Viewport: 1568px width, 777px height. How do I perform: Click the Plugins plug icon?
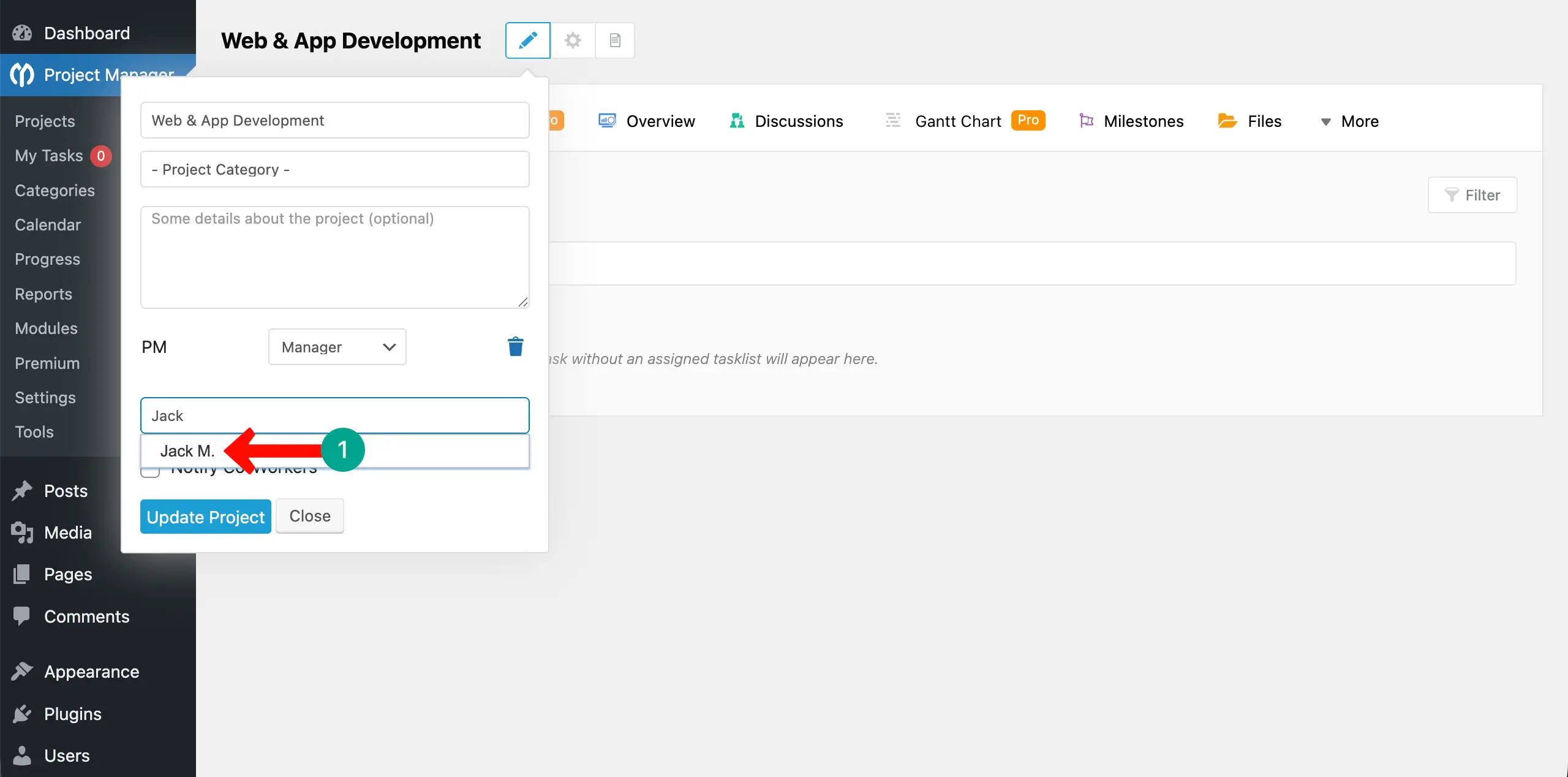pyautogui.click(x=22, y=714)
